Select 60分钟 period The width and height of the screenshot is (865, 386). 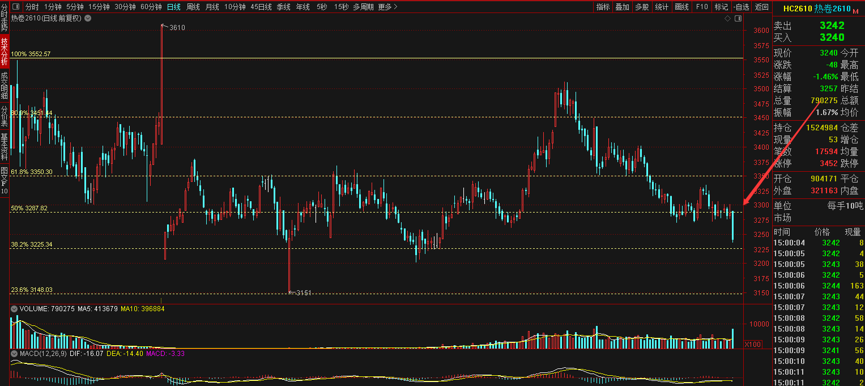tap(151, 7)
